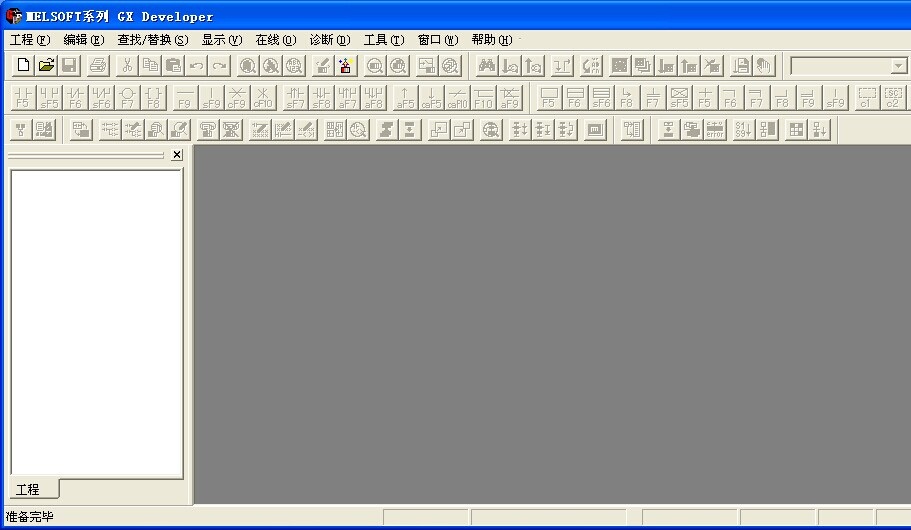Click the Copy icon
The width and height of the screenshot is (911, 530).
click(150, 65)
